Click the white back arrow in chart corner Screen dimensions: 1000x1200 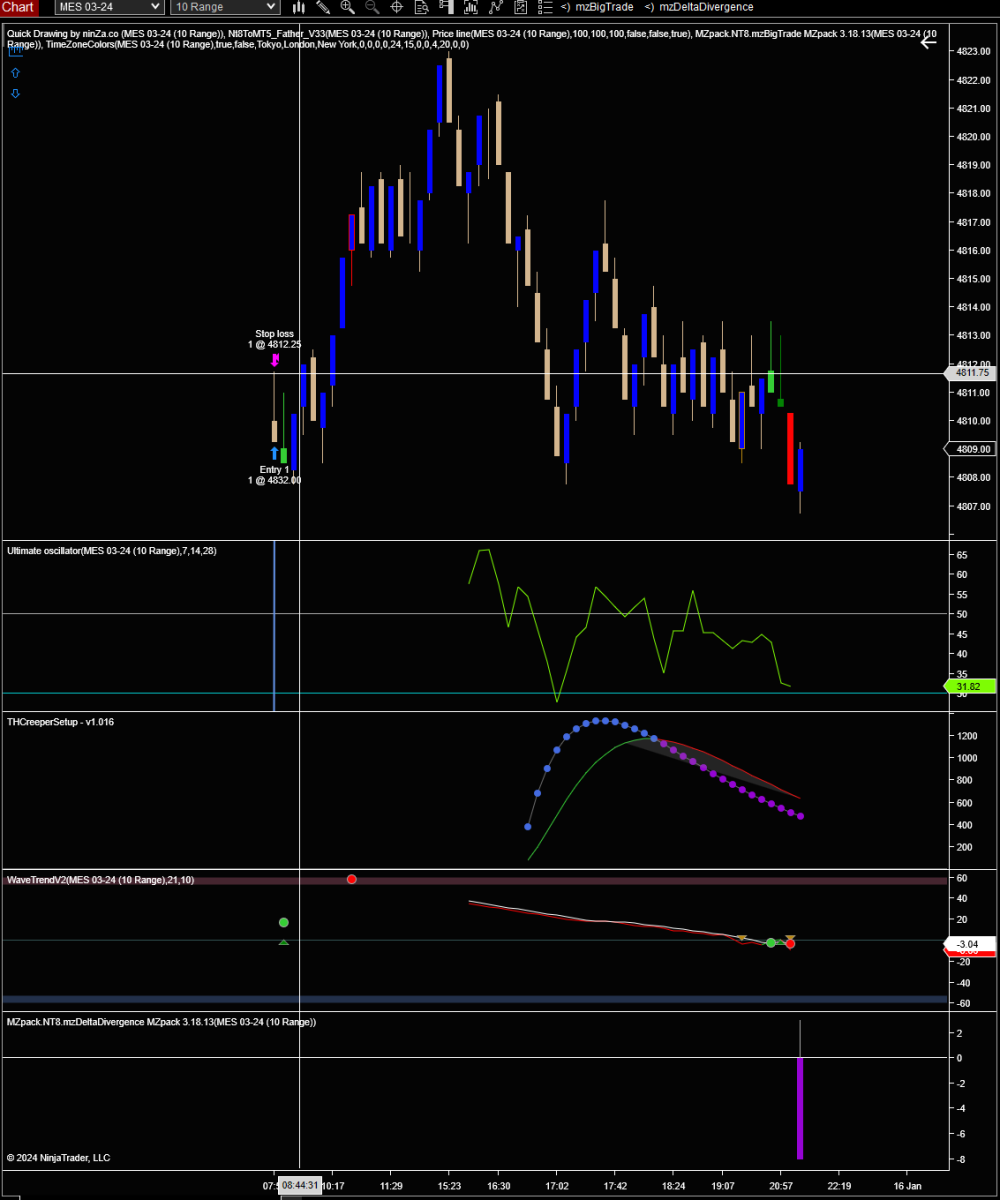pos(928,42)
